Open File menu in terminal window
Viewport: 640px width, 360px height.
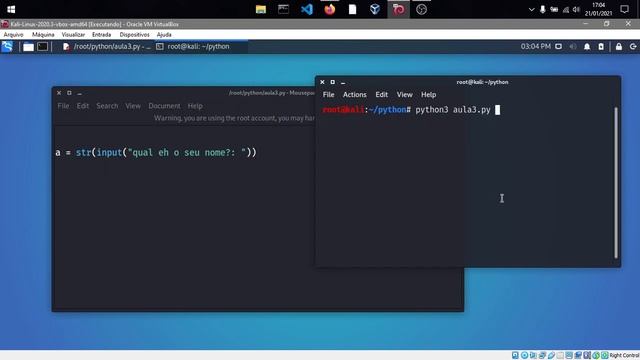pos(329,95)
